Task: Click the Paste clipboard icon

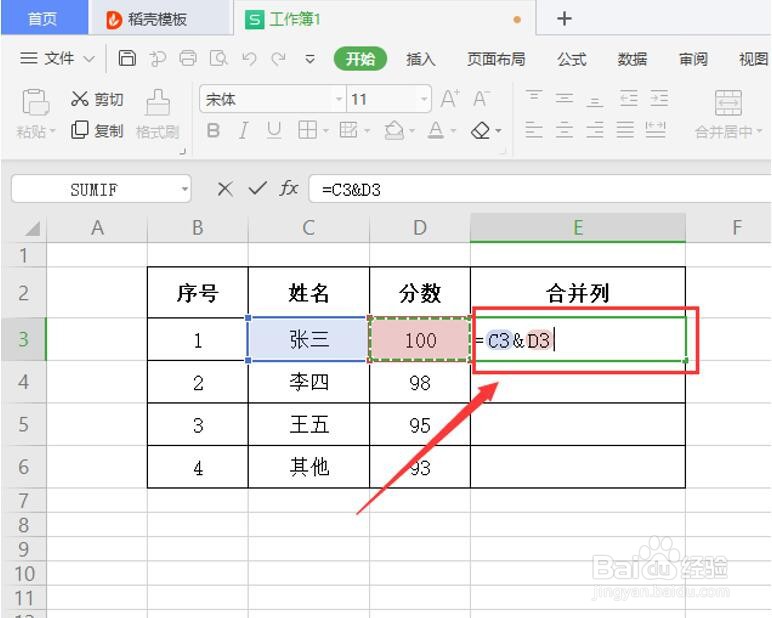Action: (35, 102)
